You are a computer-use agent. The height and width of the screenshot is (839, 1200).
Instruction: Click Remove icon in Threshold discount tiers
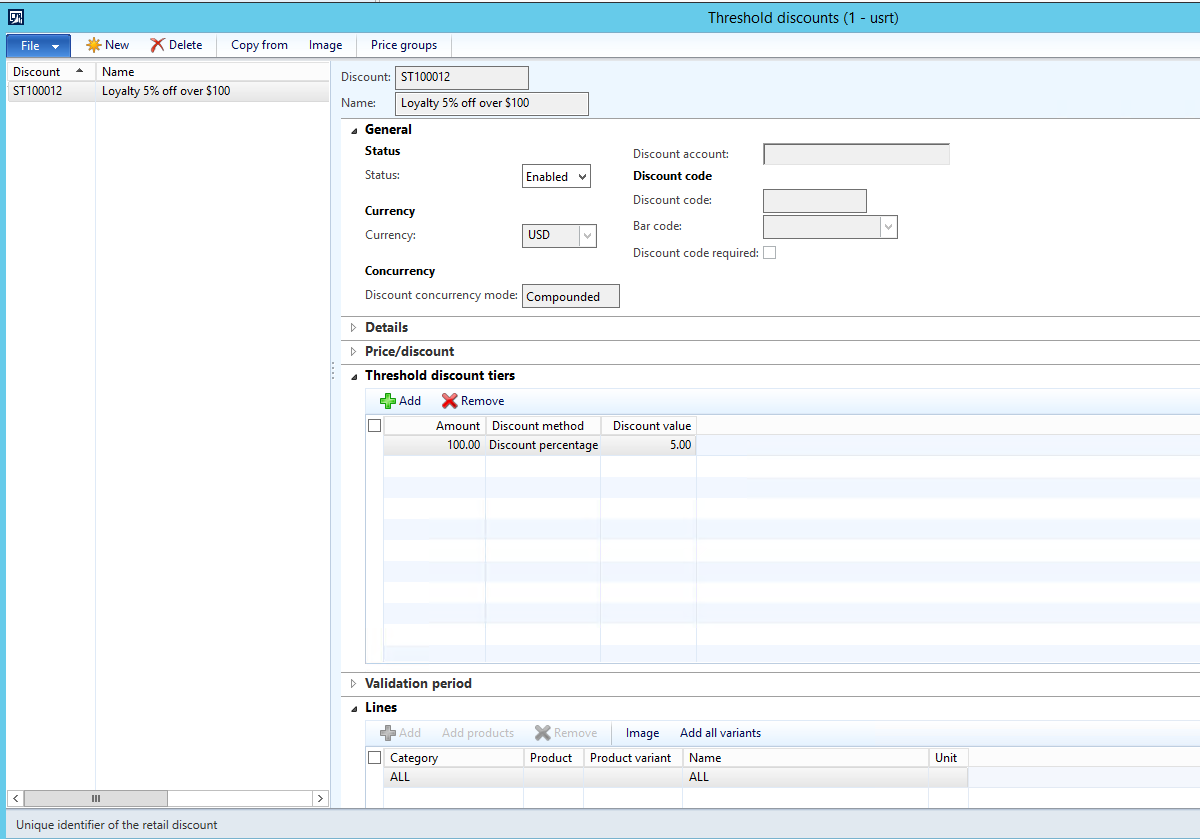point(450,401)
